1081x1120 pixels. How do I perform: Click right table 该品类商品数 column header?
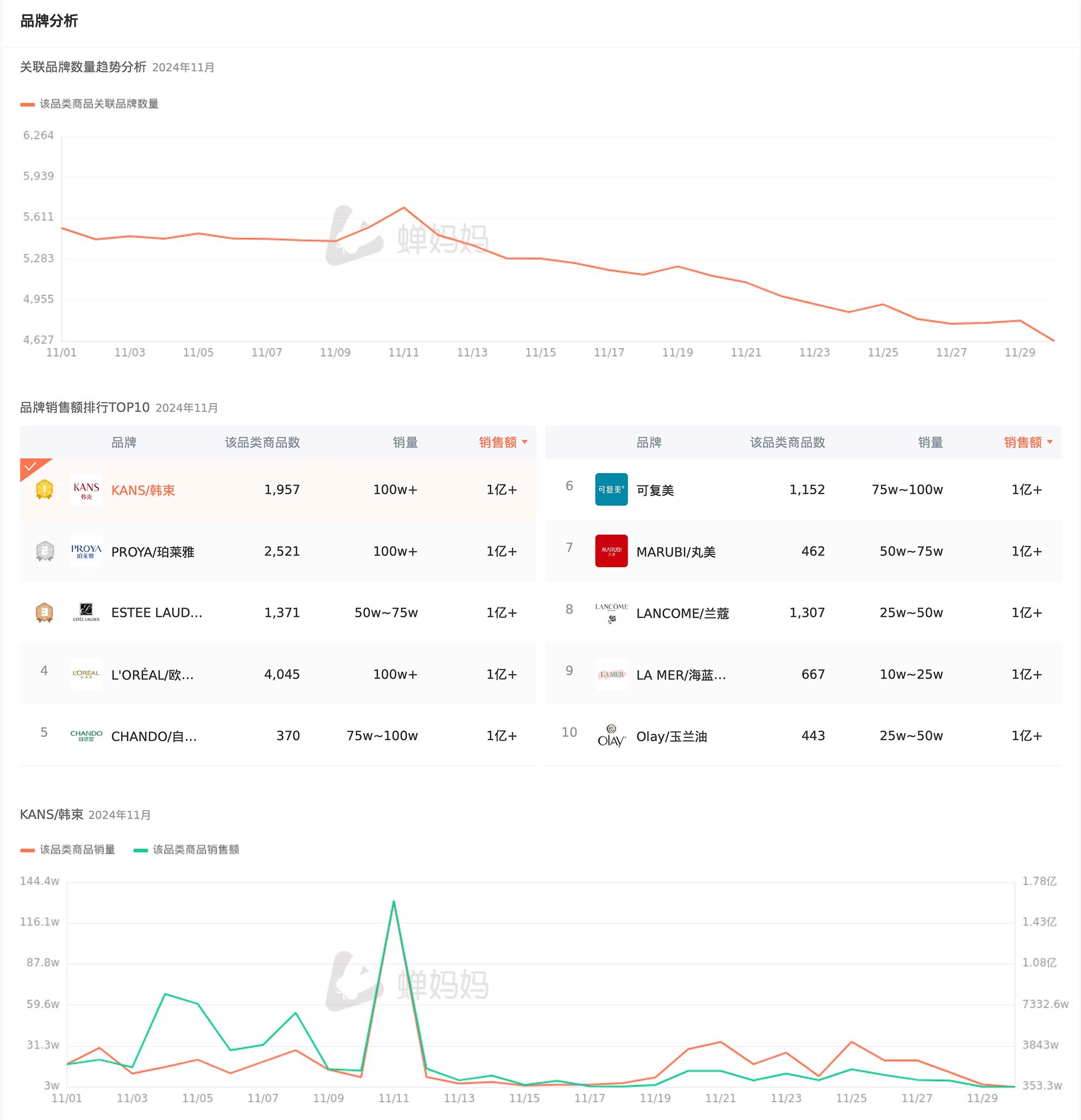(787, 442)
